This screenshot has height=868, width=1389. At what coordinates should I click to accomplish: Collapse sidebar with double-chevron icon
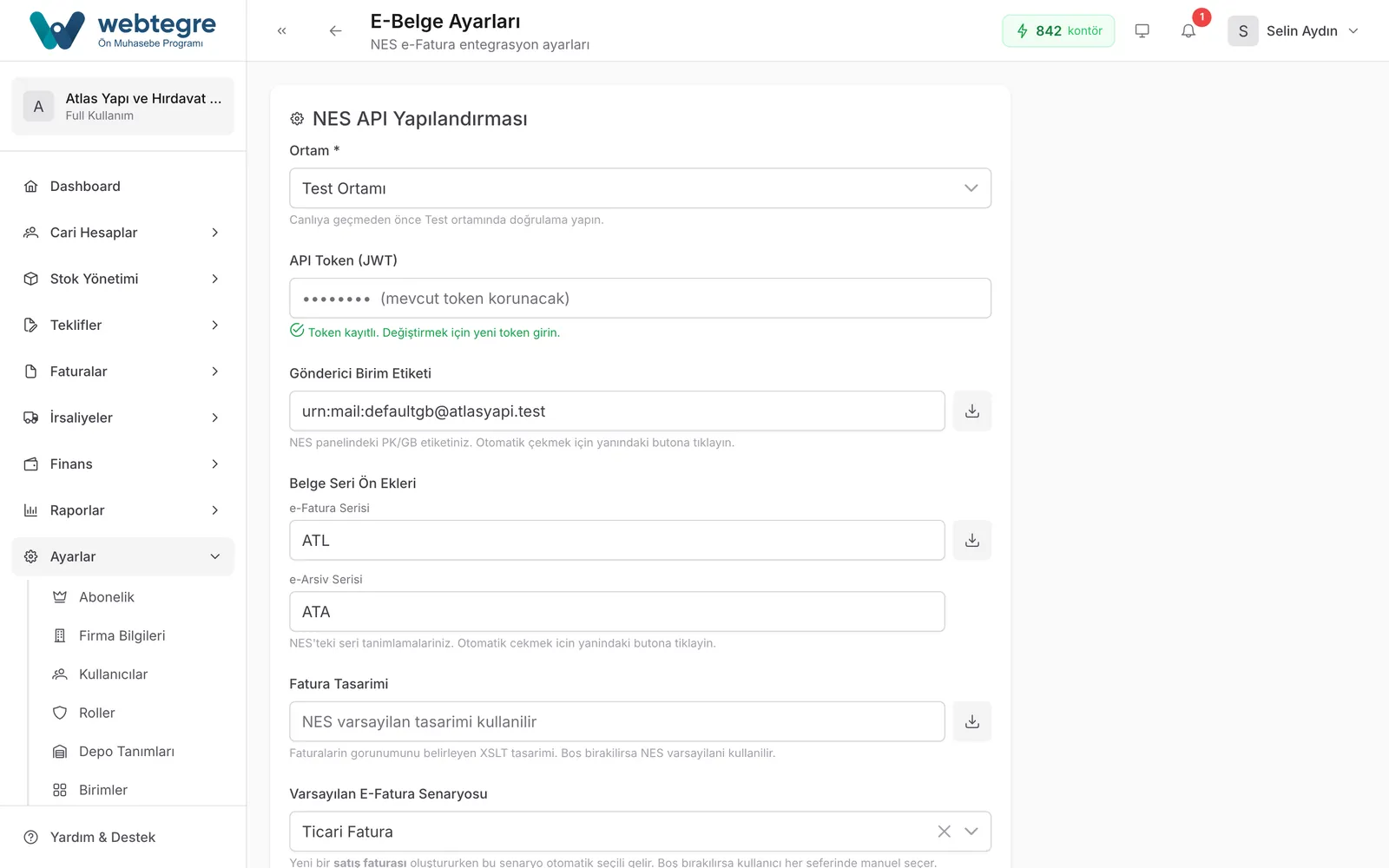tap(282, 30)
